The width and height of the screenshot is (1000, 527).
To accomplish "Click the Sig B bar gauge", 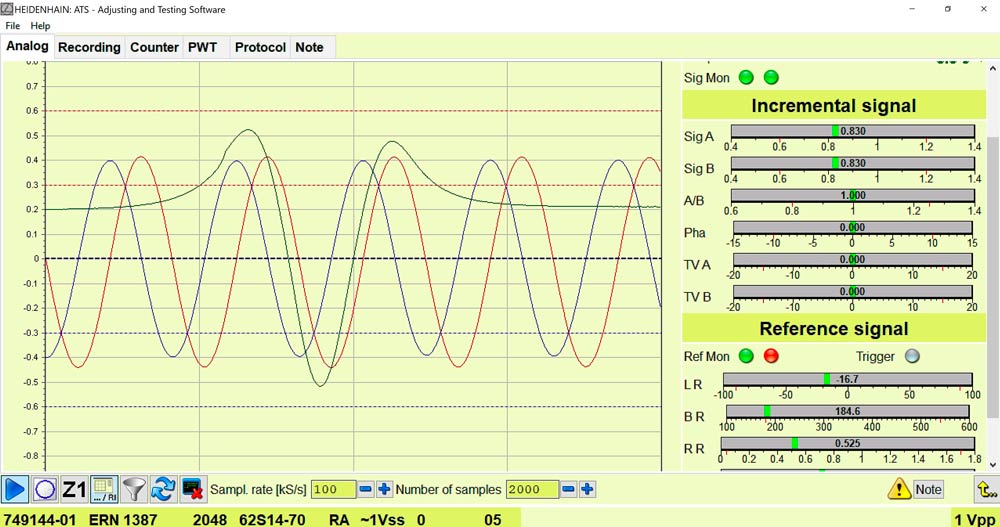I will click(x=853, y=163).
